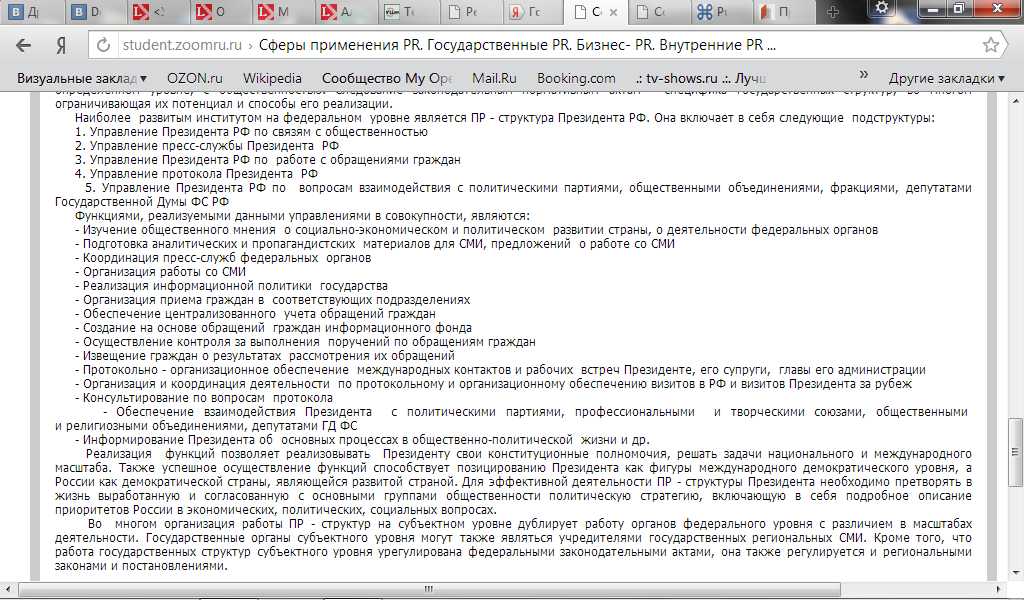Click the vertical scrollbar up arrow
The height and width of the screenshot is (600, 1024).
tap(1016, 101)
